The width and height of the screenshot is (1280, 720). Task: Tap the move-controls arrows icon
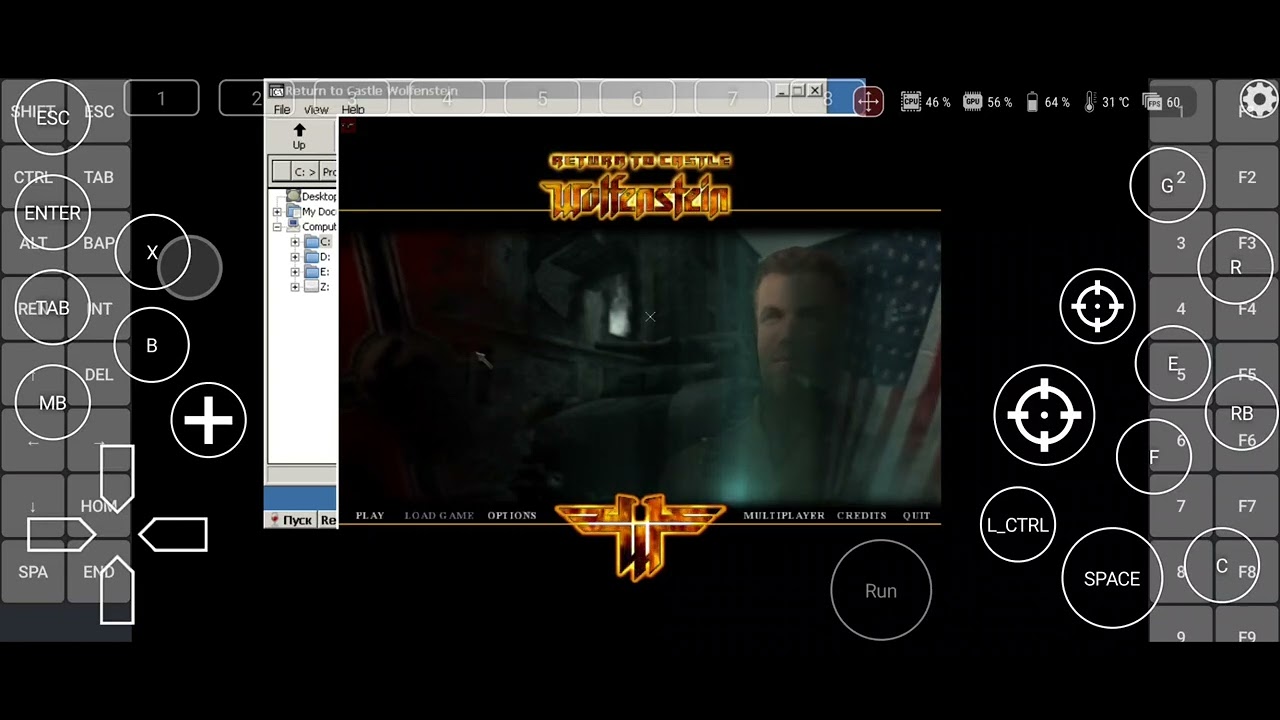pyautogui.click(x=868, y=101)
